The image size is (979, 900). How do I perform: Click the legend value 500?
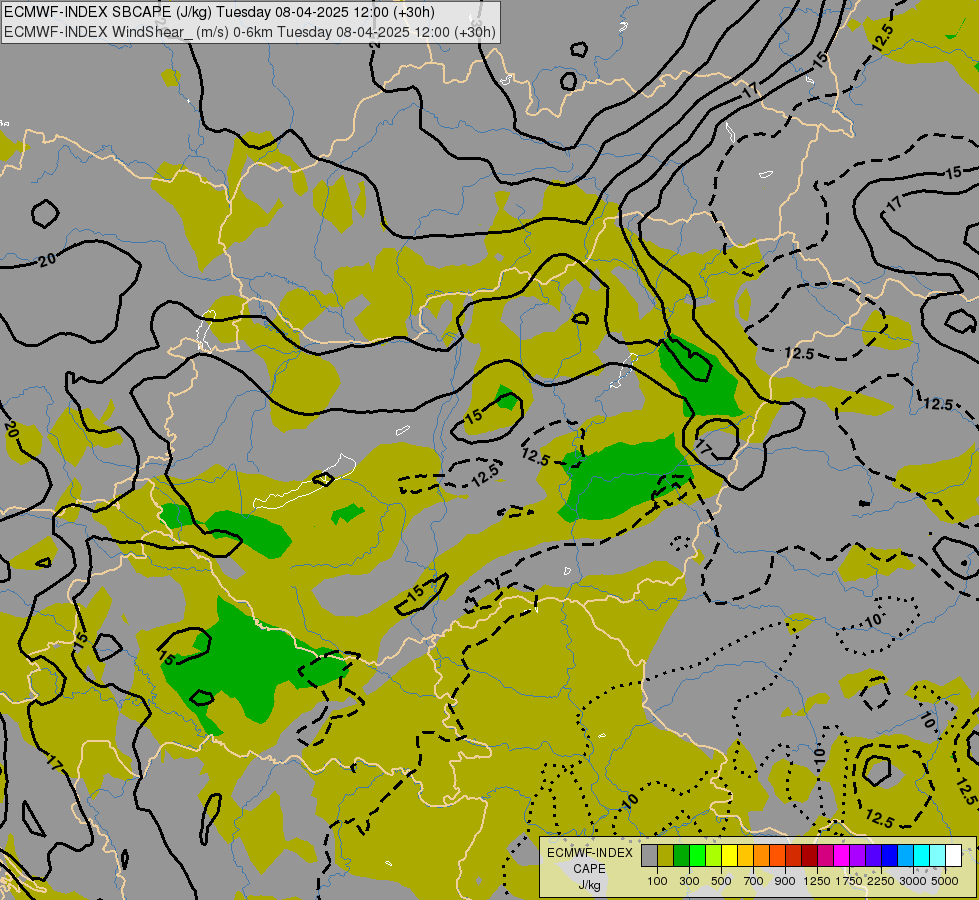721,881
